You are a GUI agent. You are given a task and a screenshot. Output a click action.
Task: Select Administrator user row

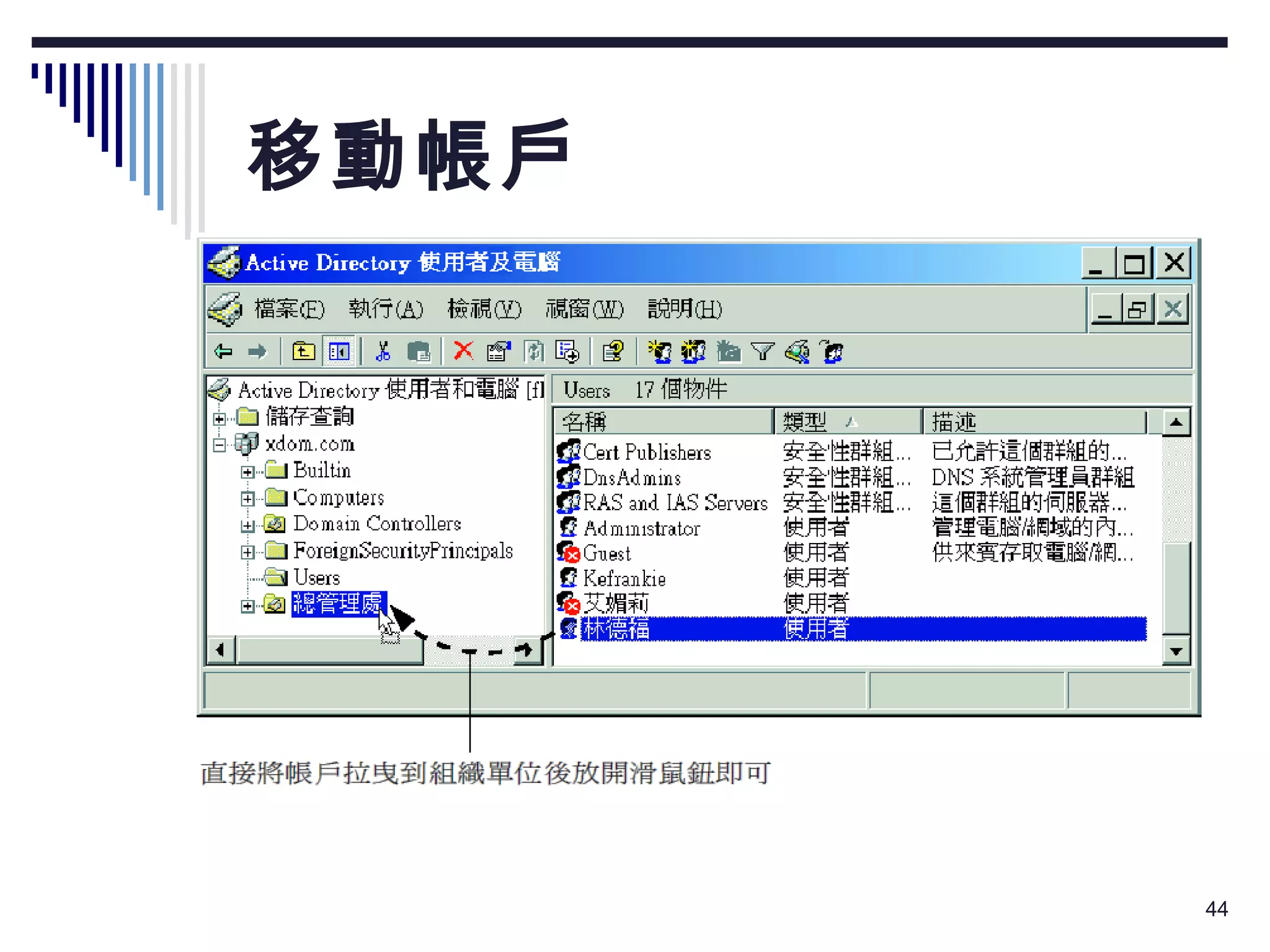point(851,528)
